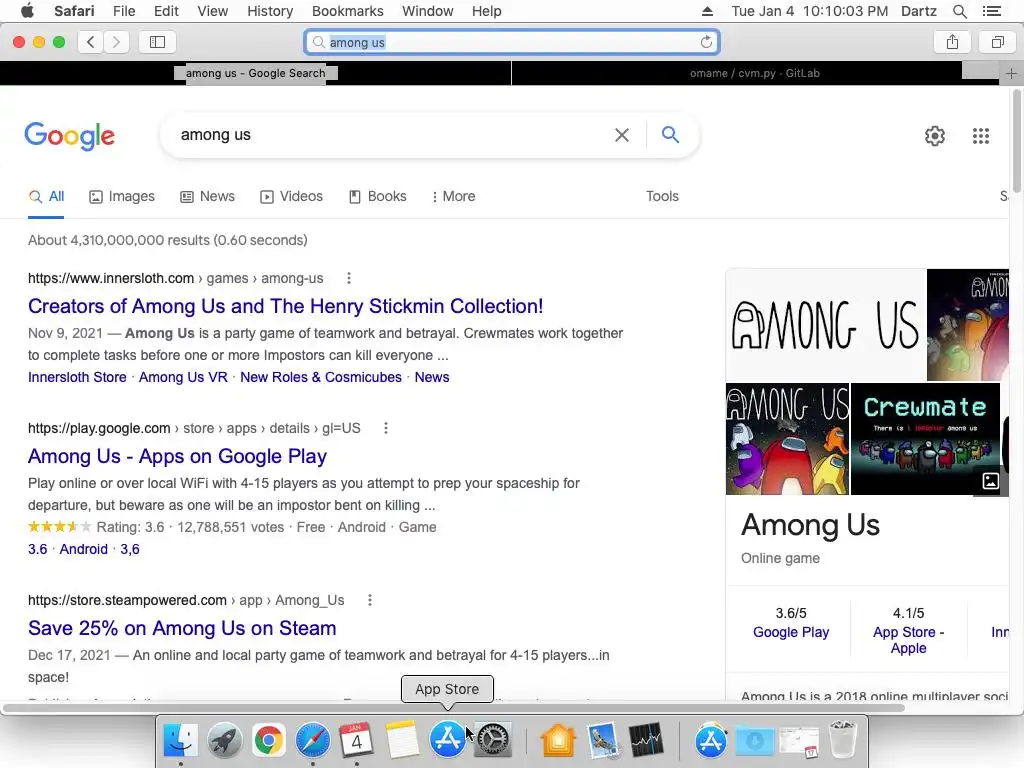Open Calendar app in the dock
Screen dimensions: 1024x768
click(357, 740)
